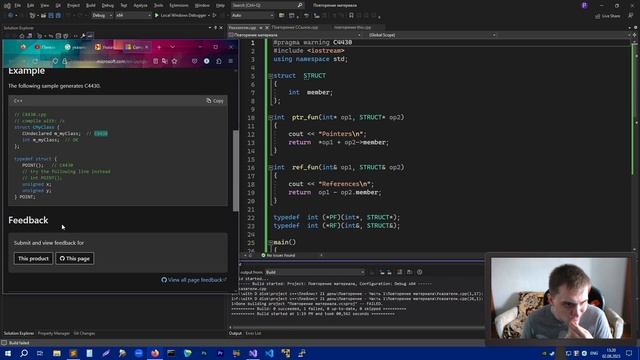Open the browser hamburger menu
The image size is (640, 360).
[231, 61]
